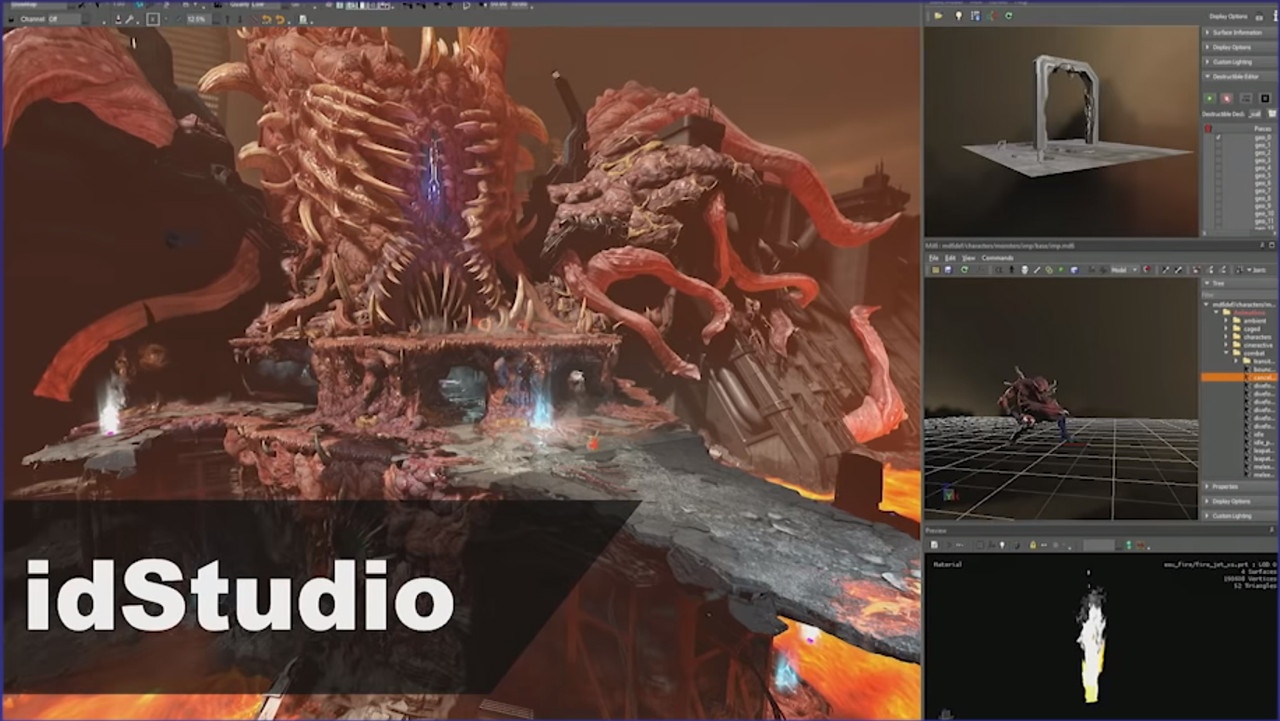This screenshot has width=1280, height=721.
Task: Click the red remove button in Destructible Editor
Action: (x=1227, y=98)
